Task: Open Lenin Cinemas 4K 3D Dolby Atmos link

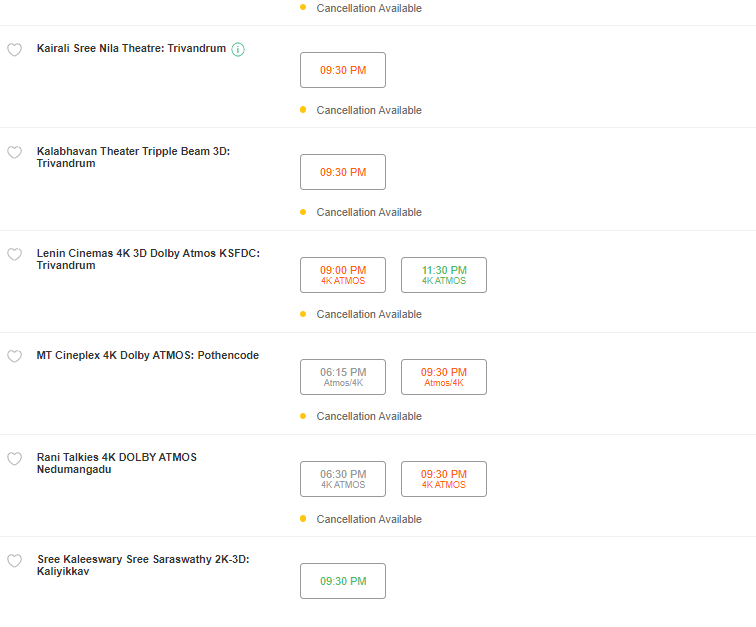Action: click(148, 259)
